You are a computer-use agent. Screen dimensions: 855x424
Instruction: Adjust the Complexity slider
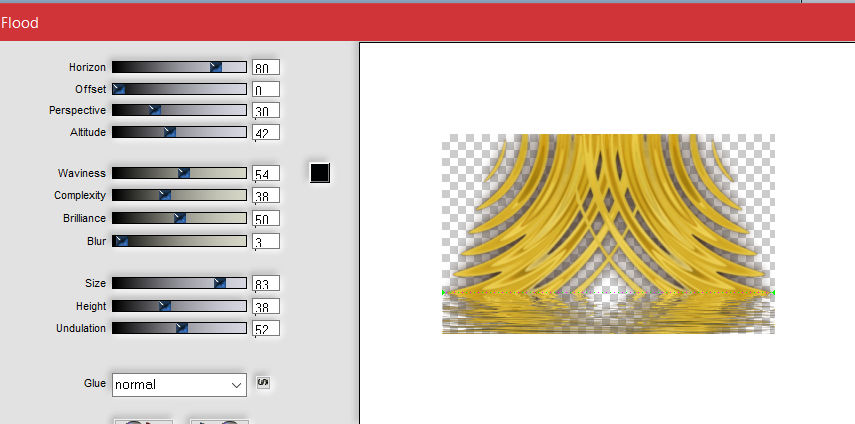(x=179, y=195)
